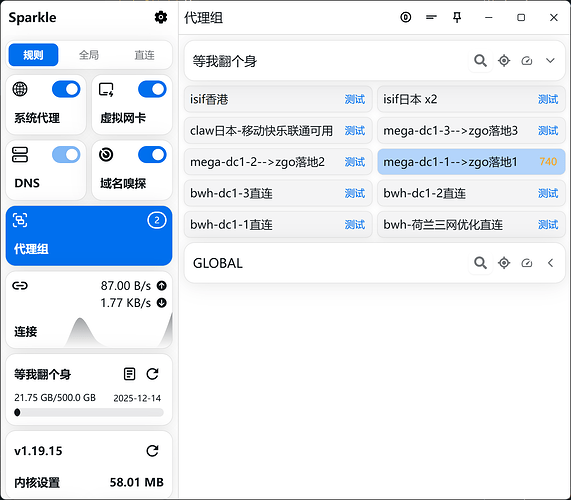Run speed test for 等我翻个身 group
Image resolution: width=571 pixels, height=500 pixels.
pyautogui.click(x=527, y=60)
